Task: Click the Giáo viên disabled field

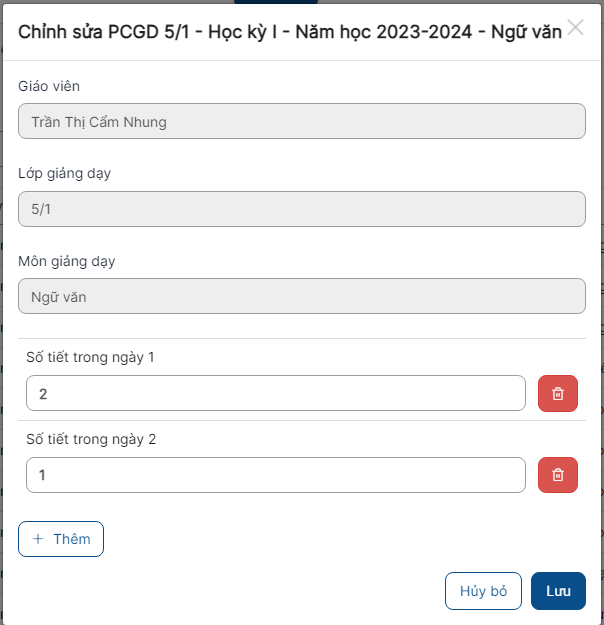Action: coord(301,122)
